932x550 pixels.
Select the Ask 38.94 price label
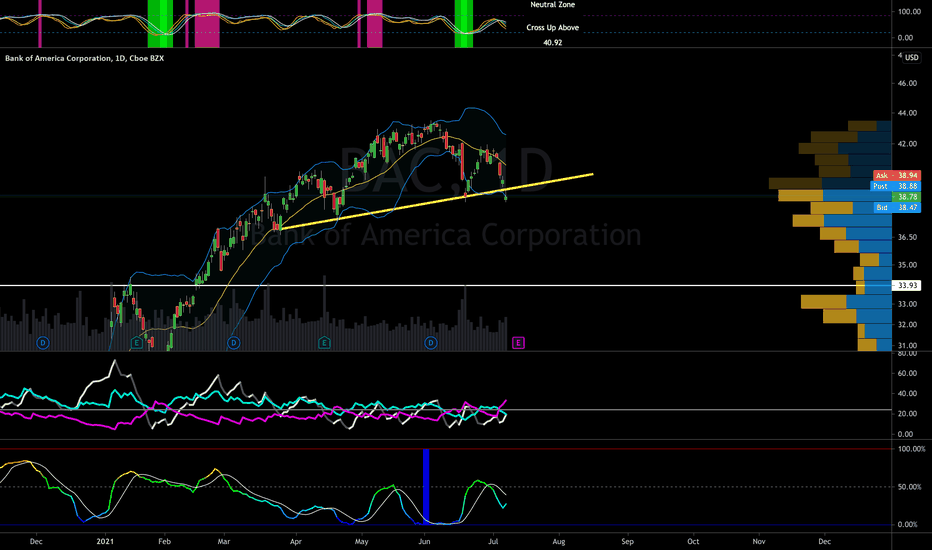click(896, 175)
